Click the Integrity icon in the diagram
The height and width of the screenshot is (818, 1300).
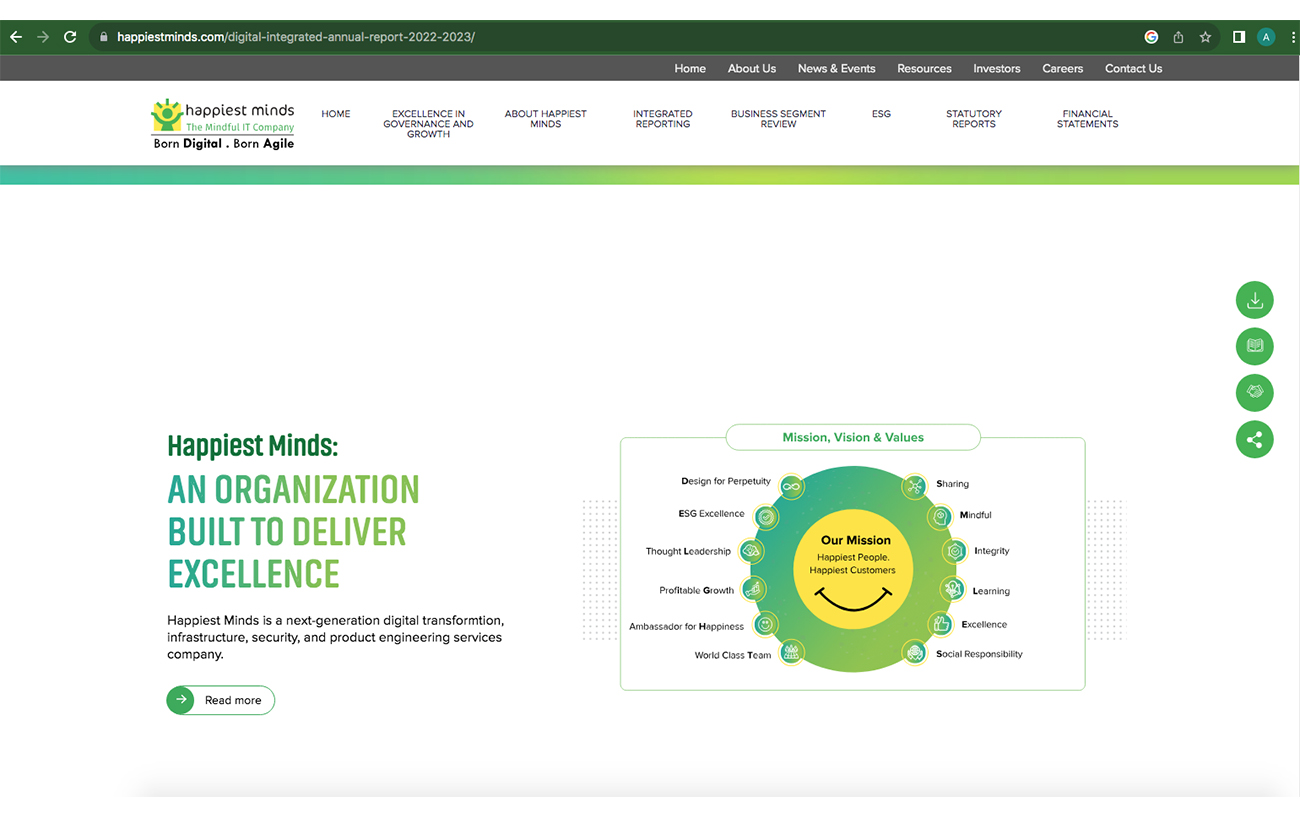click(x=955, y=551)
